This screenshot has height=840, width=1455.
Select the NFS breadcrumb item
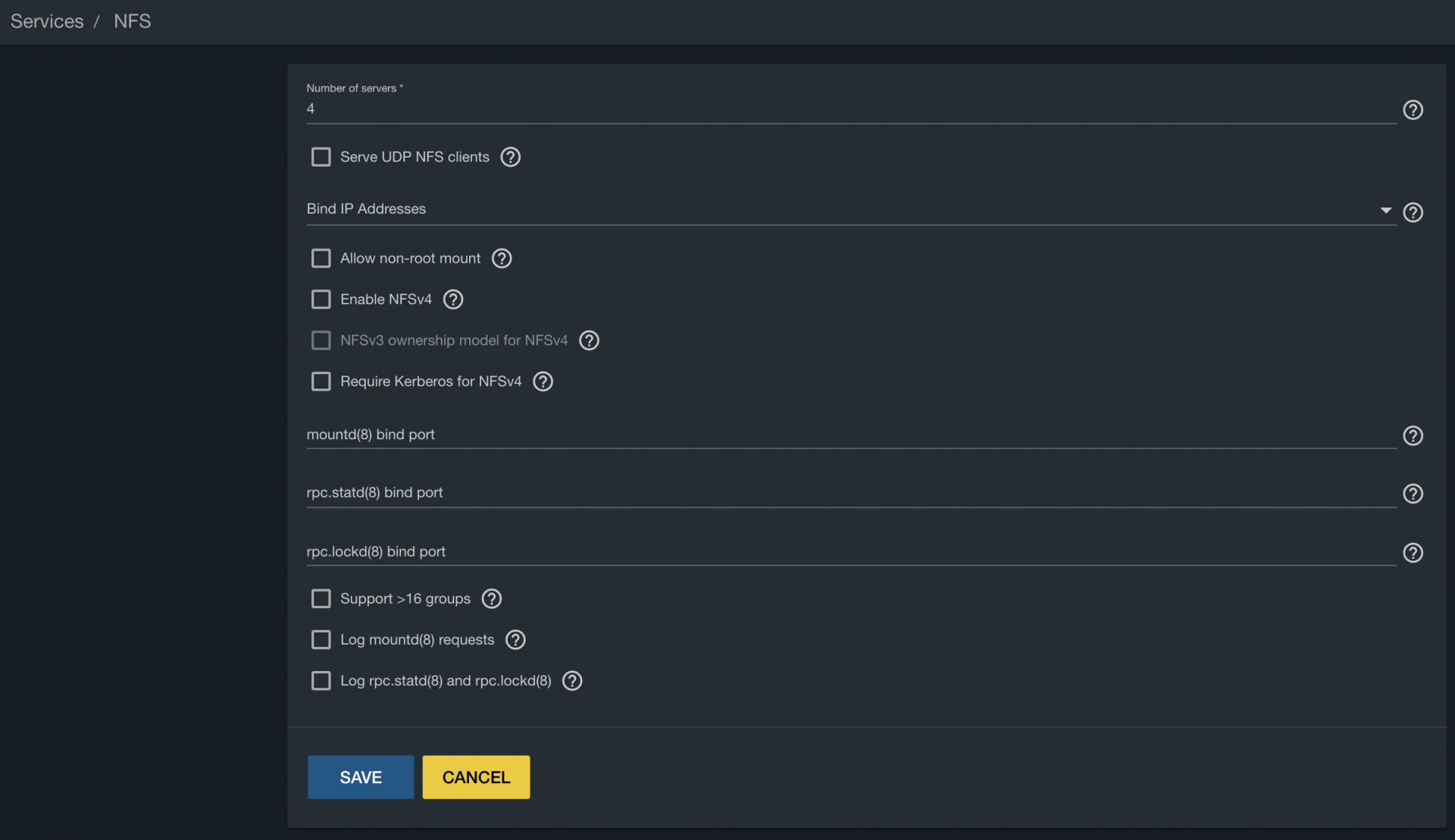point(133,21)
